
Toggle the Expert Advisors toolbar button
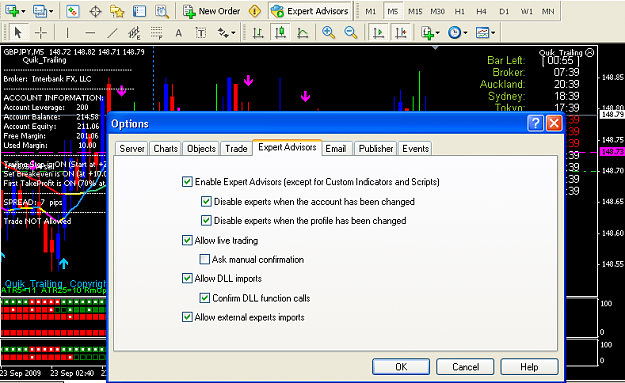tap(310, 11)
